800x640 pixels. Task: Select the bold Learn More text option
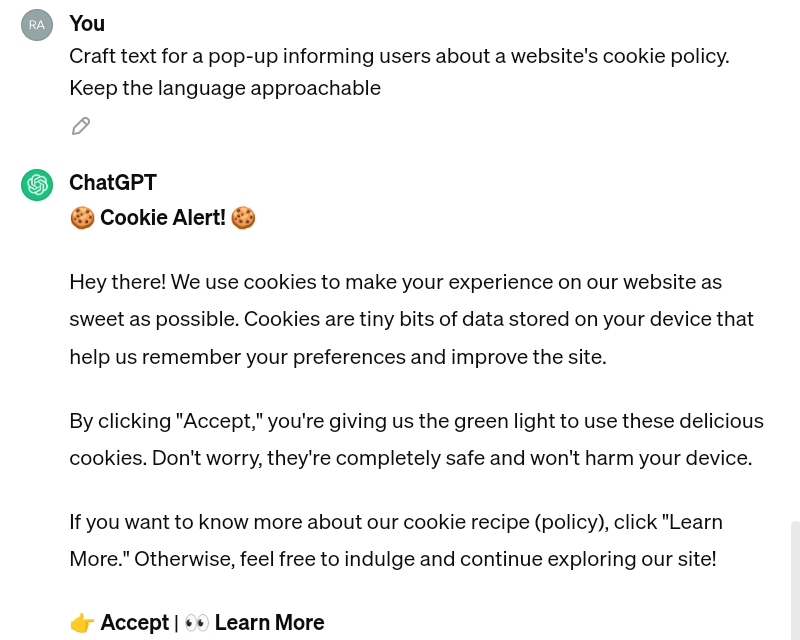[269, 622]
